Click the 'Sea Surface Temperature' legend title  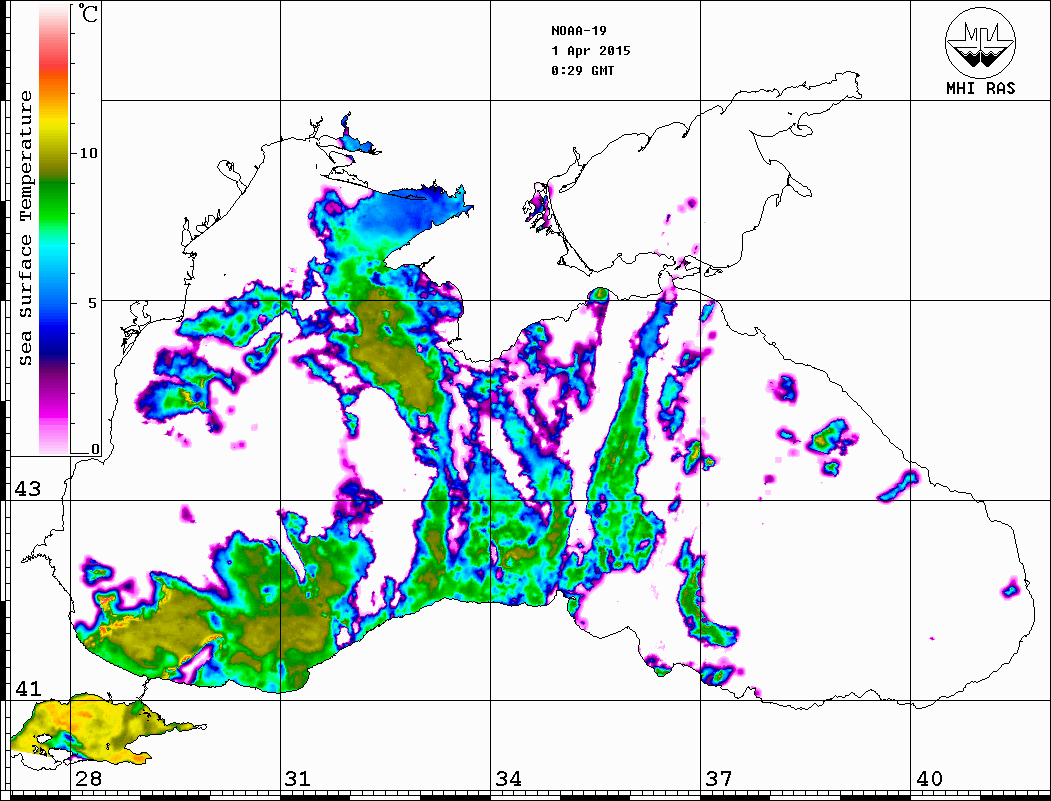(25, 228)
